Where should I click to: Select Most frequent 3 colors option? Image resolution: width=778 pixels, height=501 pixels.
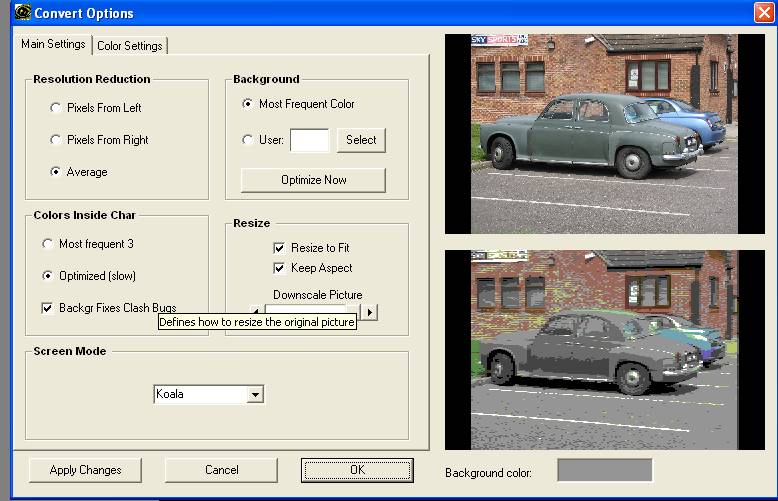coord(48,244)
